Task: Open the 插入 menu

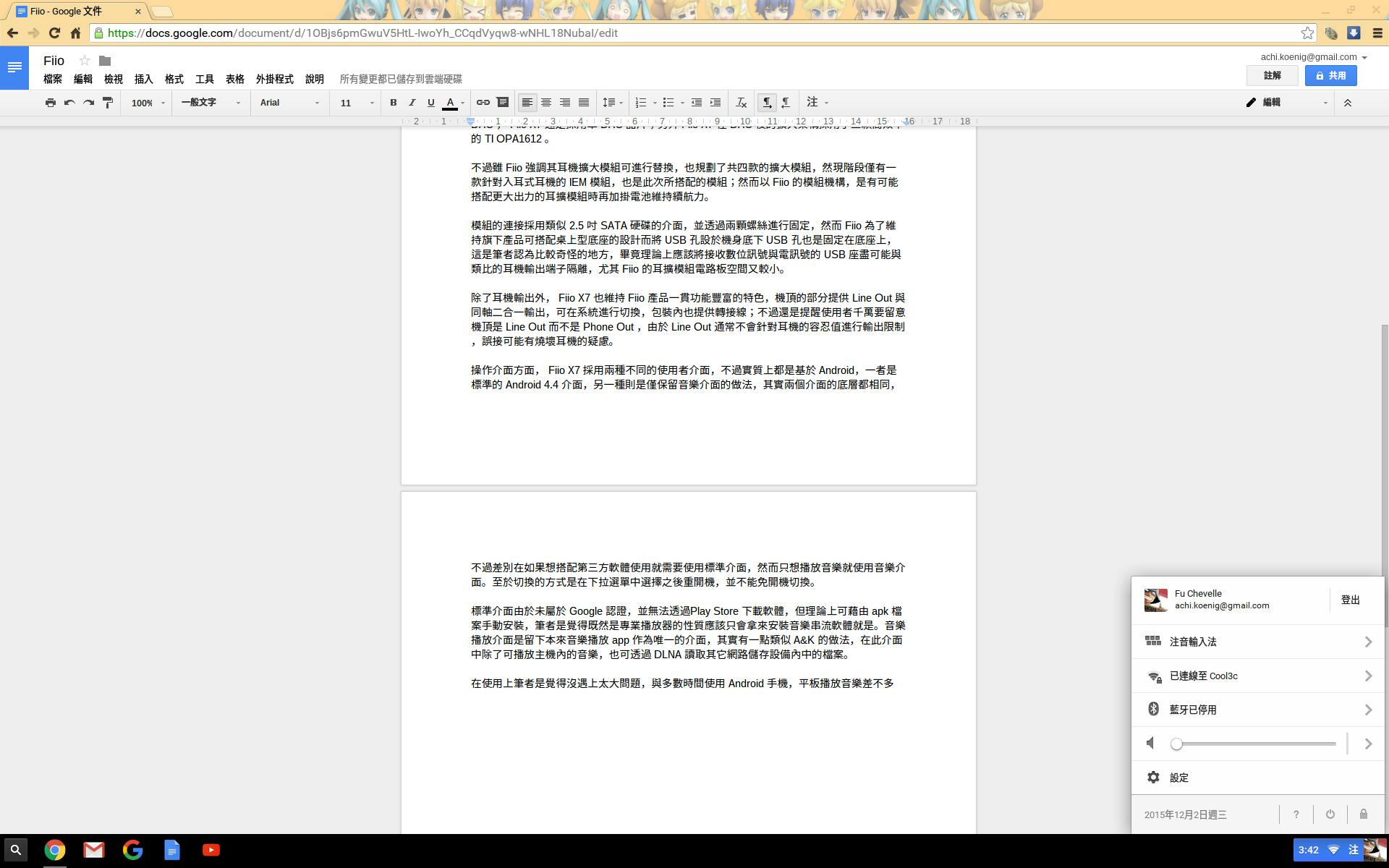Action: tap(143, 79)
